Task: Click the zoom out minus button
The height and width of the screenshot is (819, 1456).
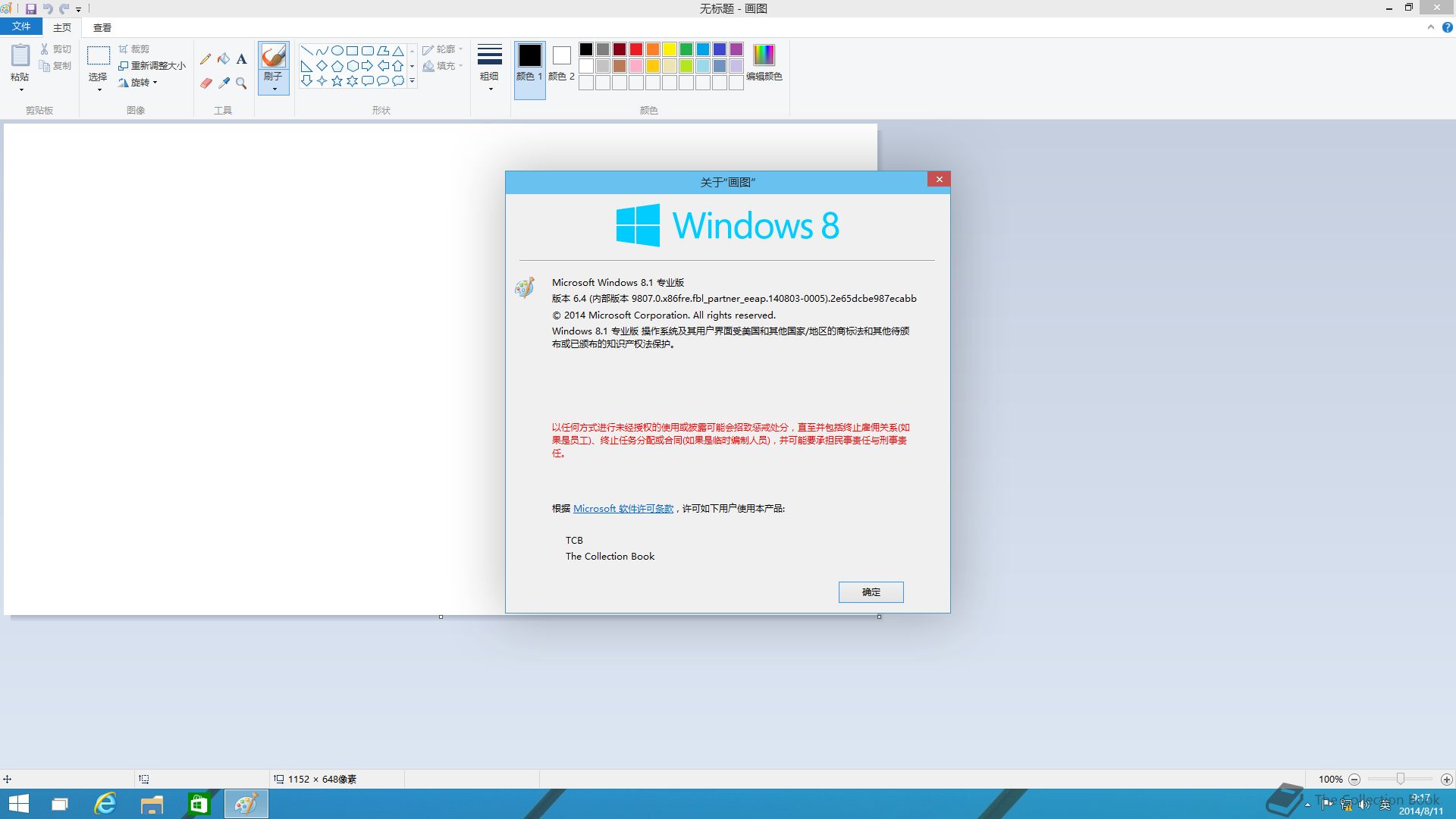Action: tap(1354, 779)
